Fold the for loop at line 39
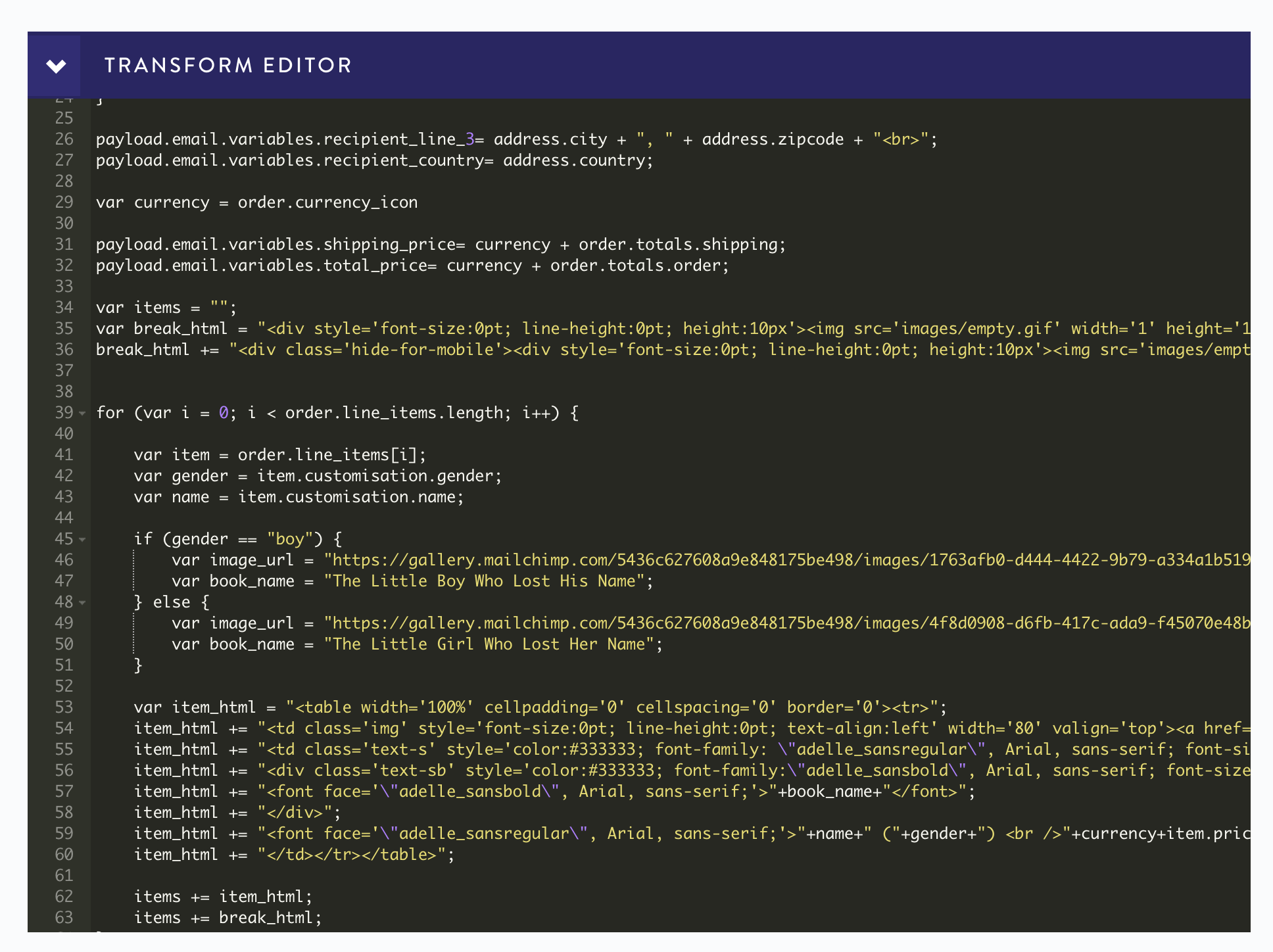The height and width of the screenshot is (952, 1273). [x=82, y=414]
